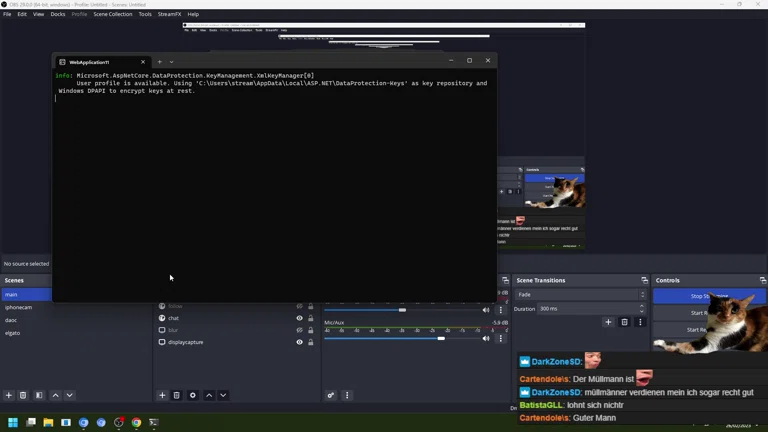Open scene filters icon in the Scenes panel

(39, 395)
